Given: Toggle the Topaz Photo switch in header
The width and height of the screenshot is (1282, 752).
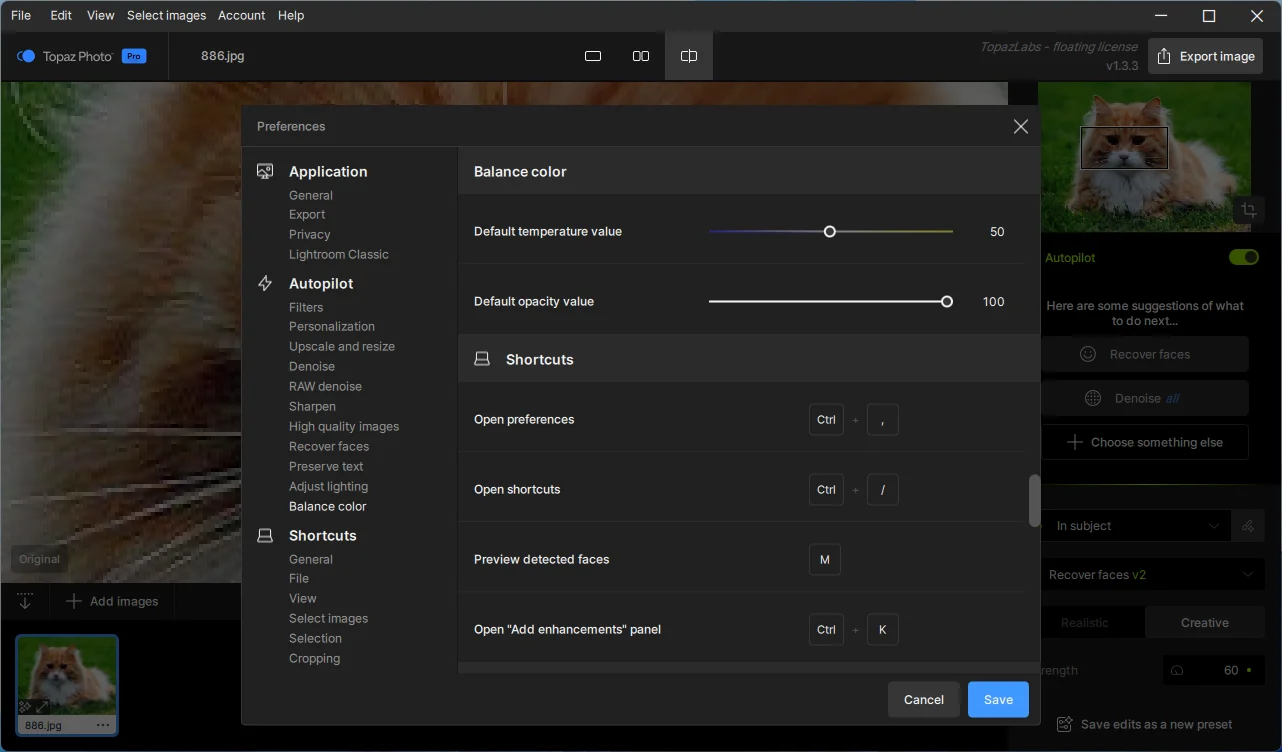Looking at the screenshot, I should coord(27,57).
